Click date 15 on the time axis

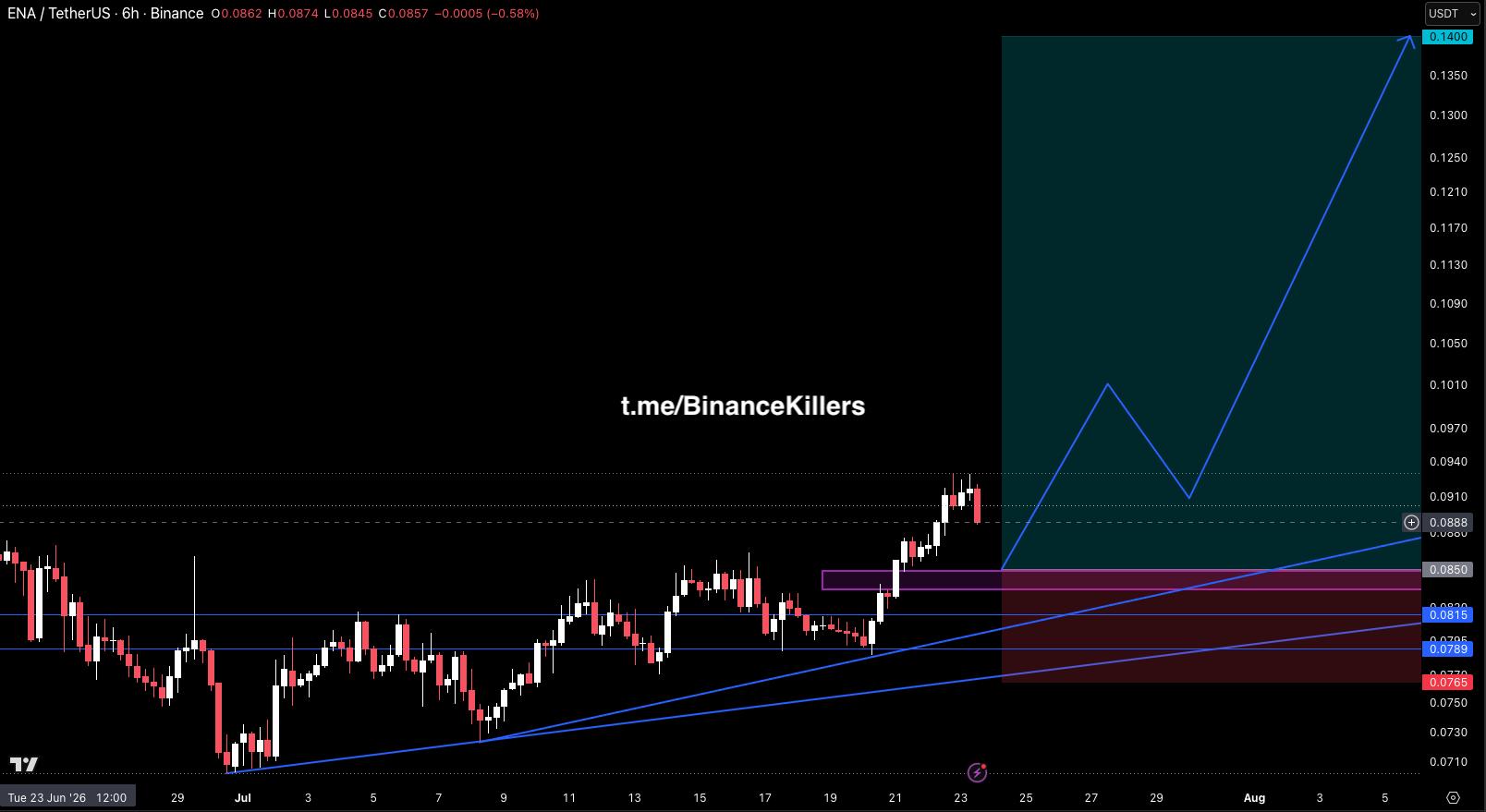click(700, 797)
